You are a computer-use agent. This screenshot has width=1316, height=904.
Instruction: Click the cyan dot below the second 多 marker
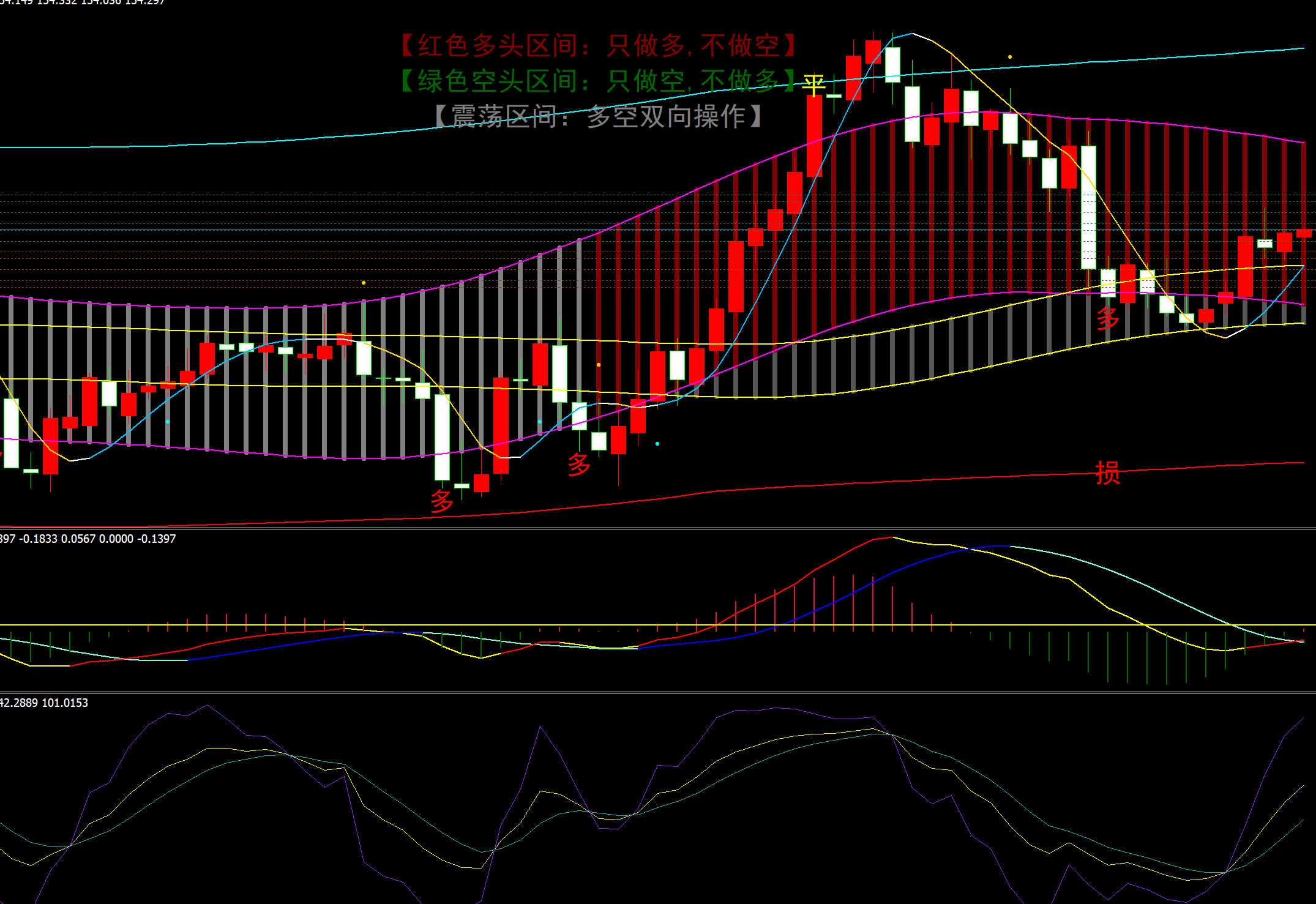click(x=657, y=444)
